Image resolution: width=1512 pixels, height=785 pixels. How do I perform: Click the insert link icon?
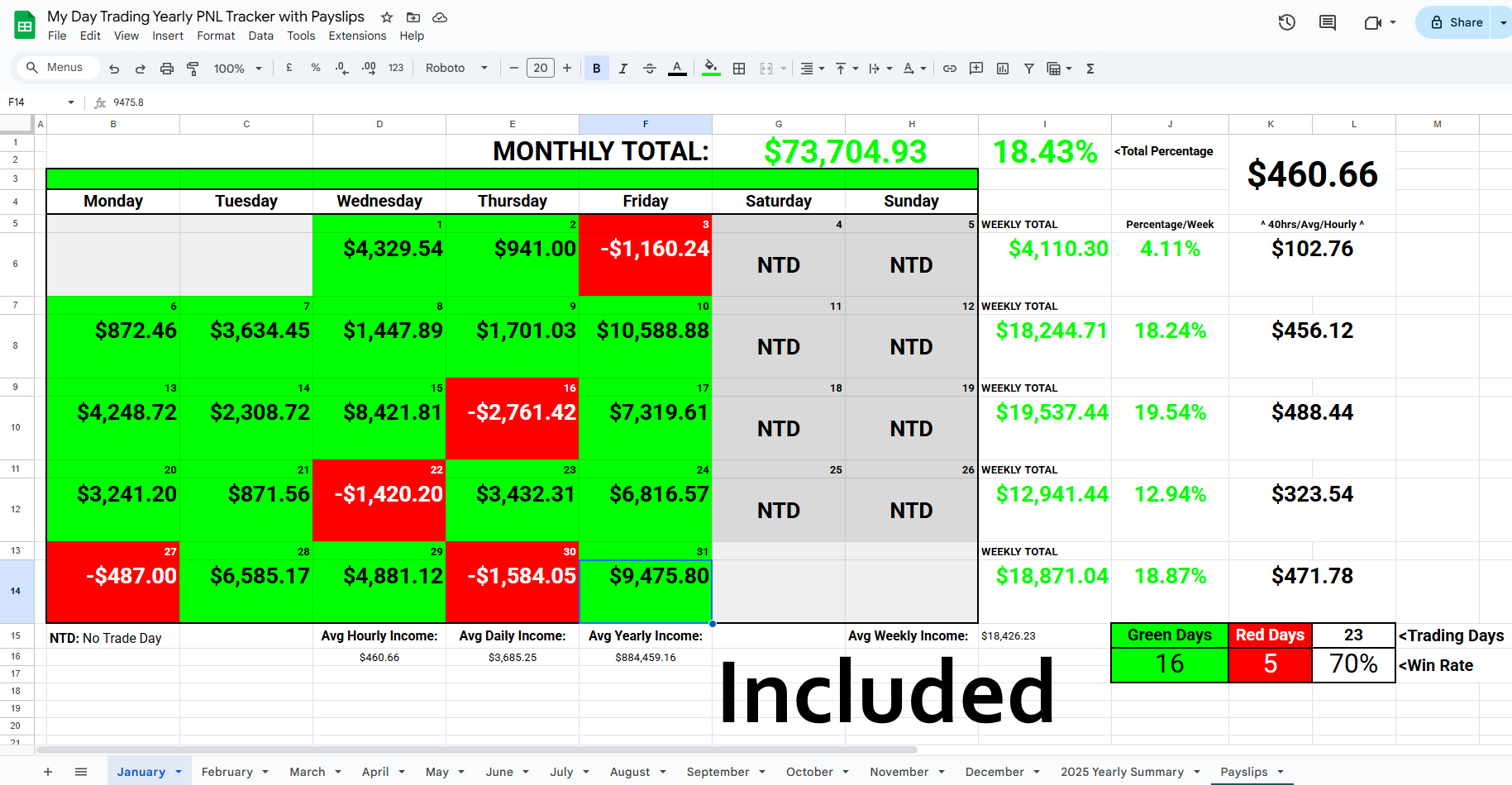pyautogui.click(x=950, y=69)
